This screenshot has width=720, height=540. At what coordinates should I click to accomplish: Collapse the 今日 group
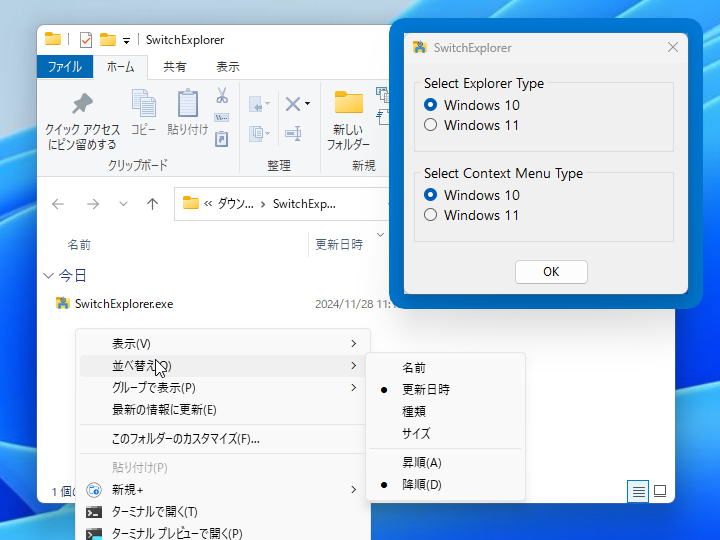[x=48, y=276]
